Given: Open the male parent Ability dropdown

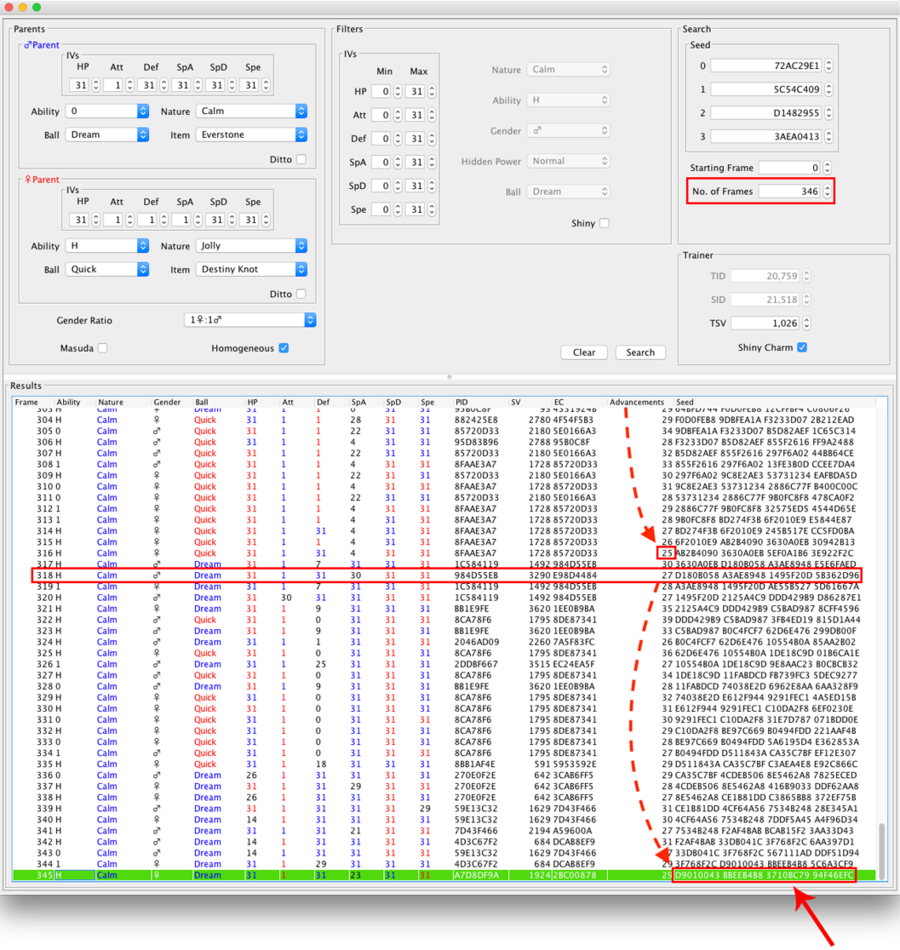Looking at the screenshot, I should click(107, 111).
